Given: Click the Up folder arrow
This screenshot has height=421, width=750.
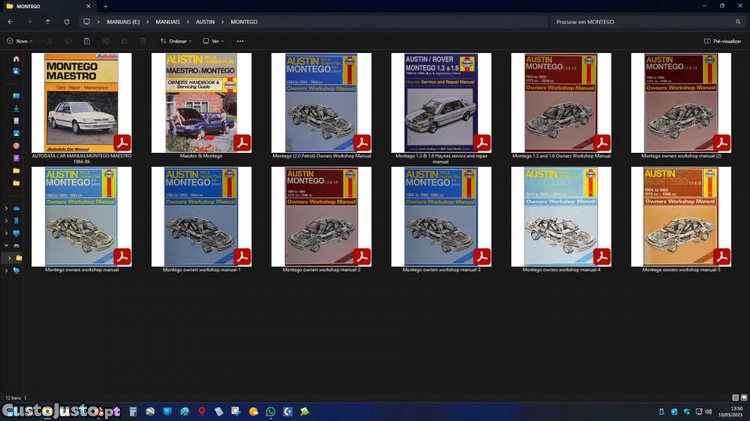Looking at the screenshot, I should point(47,21).
